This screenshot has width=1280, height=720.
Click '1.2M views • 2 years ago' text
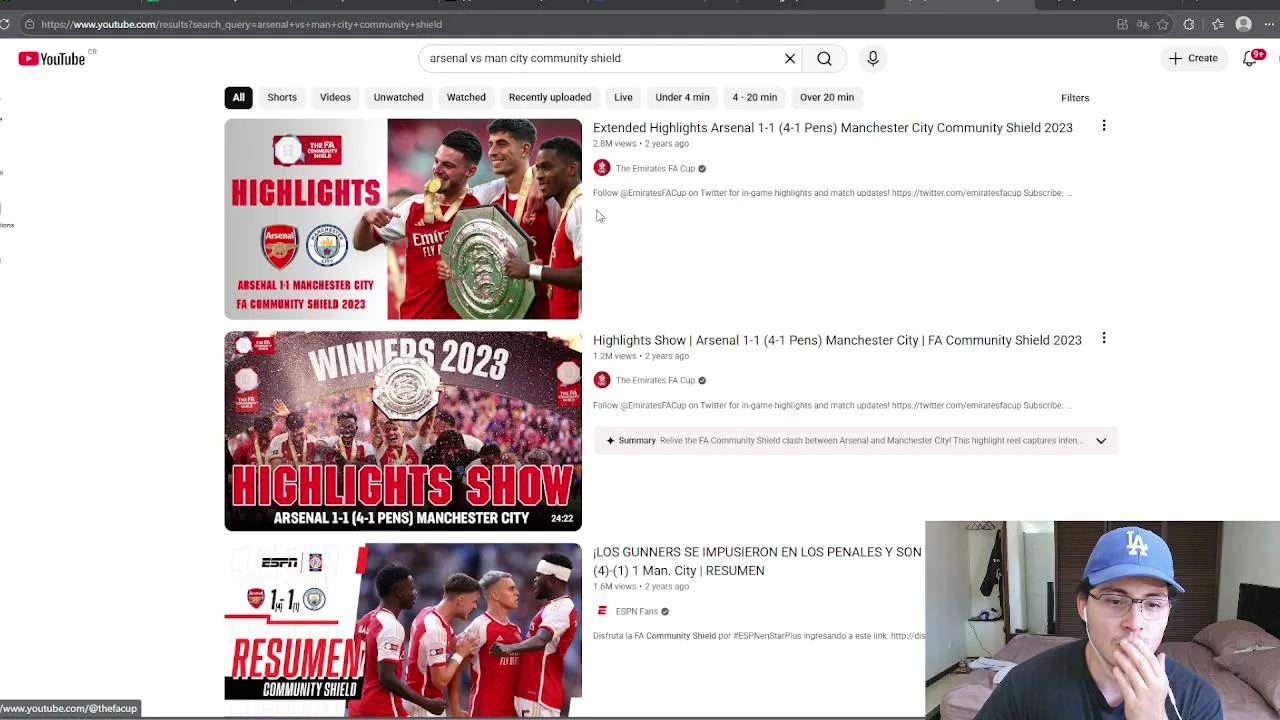641,356
